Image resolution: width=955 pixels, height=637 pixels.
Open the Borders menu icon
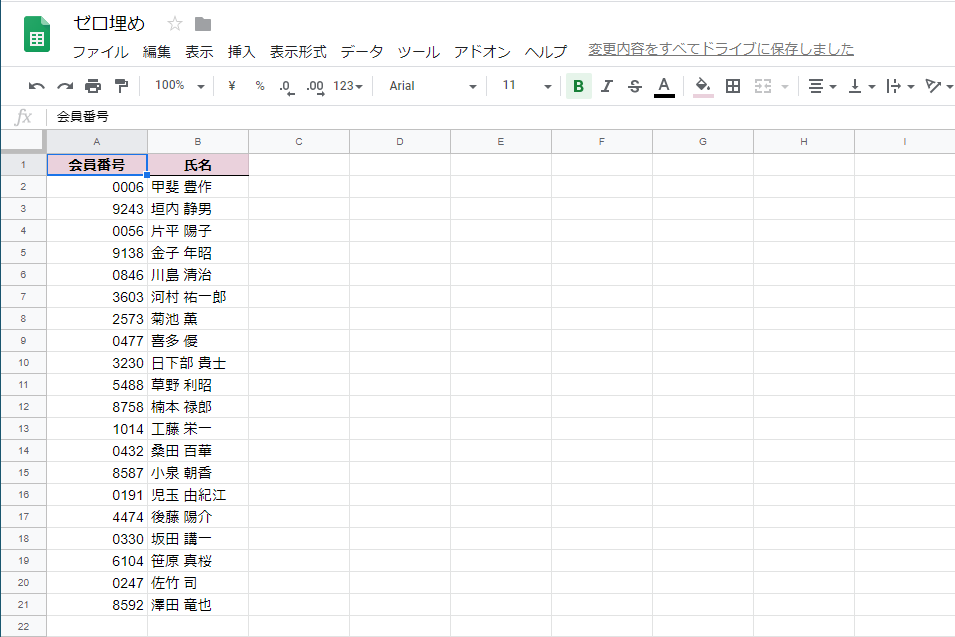pos(732,86)
